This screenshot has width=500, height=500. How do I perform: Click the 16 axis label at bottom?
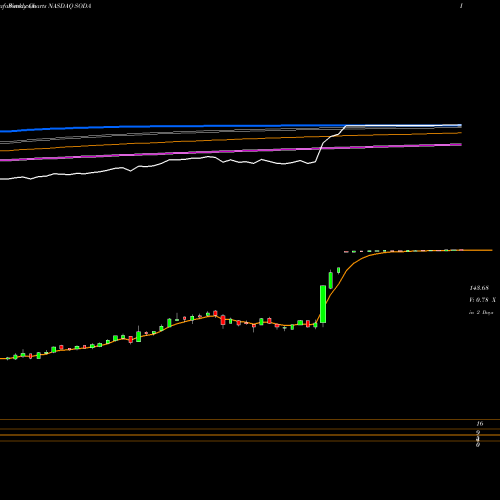coord(480,424)
